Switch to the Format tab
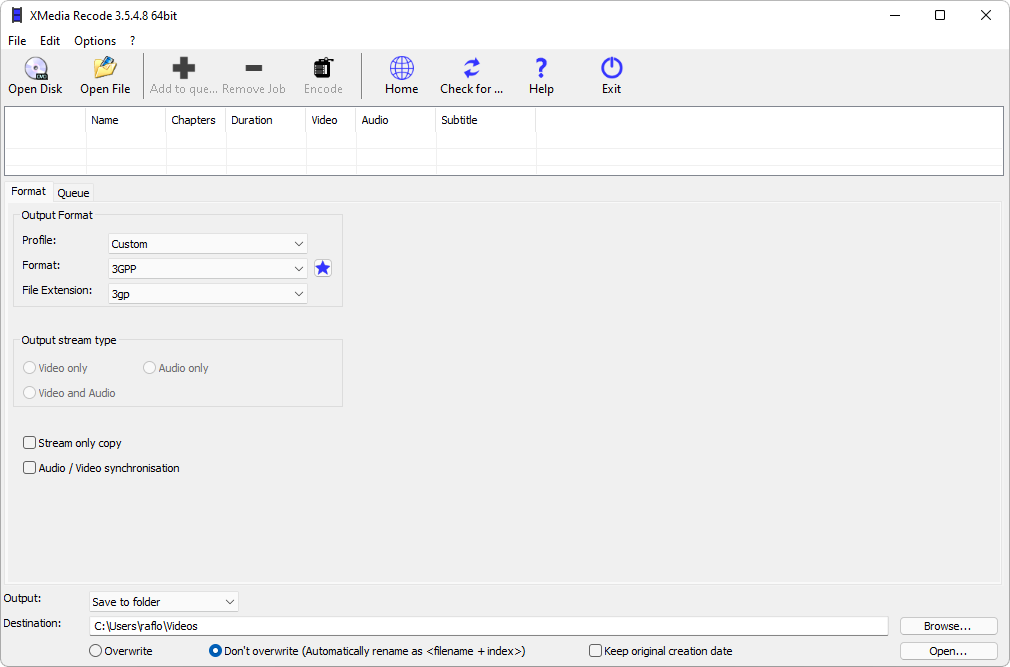 point(28,191)
